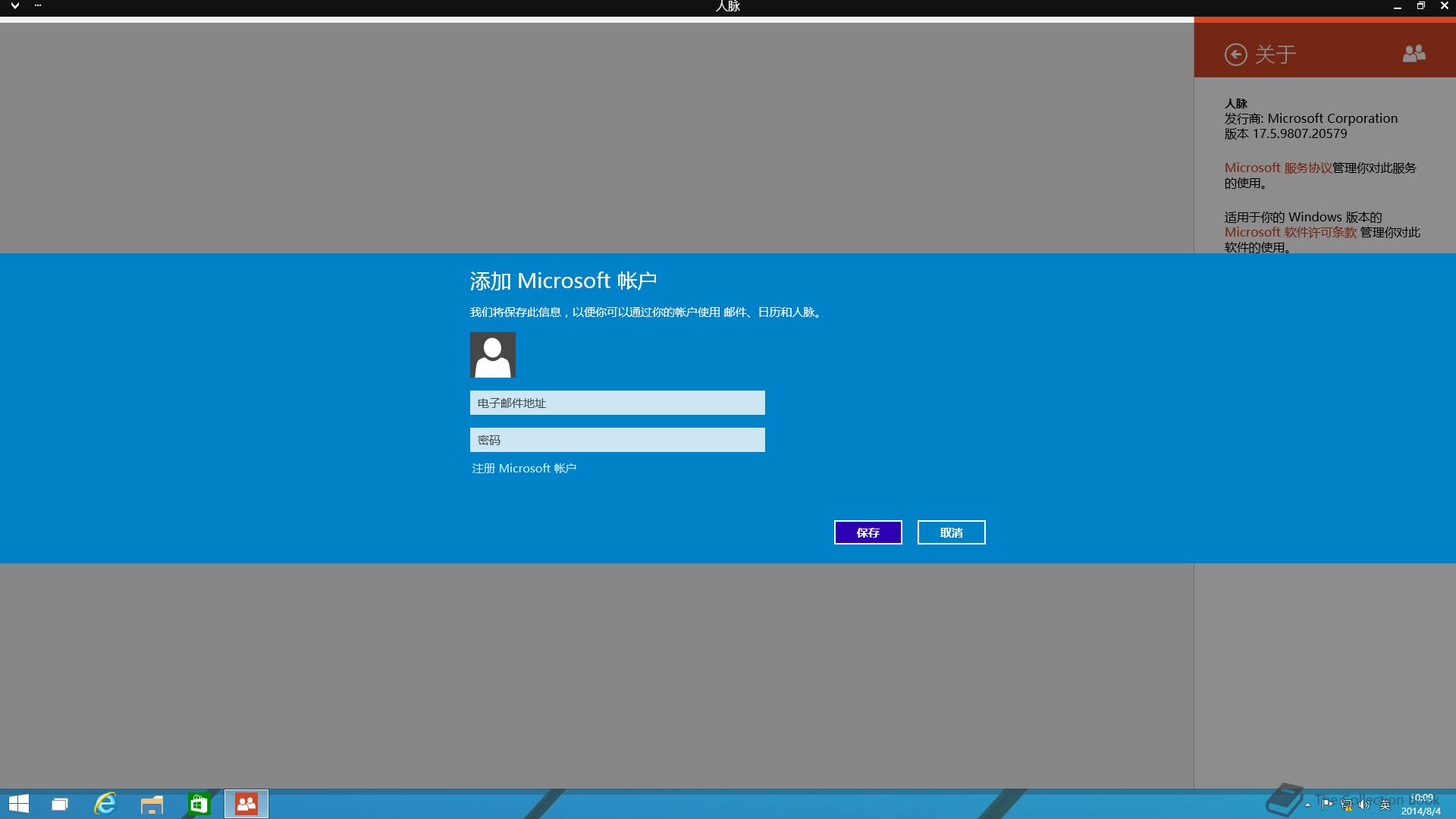Screen dimensions: 1456x819
Task: Open the desktop window icon next to Start
Action: point(59,804)
